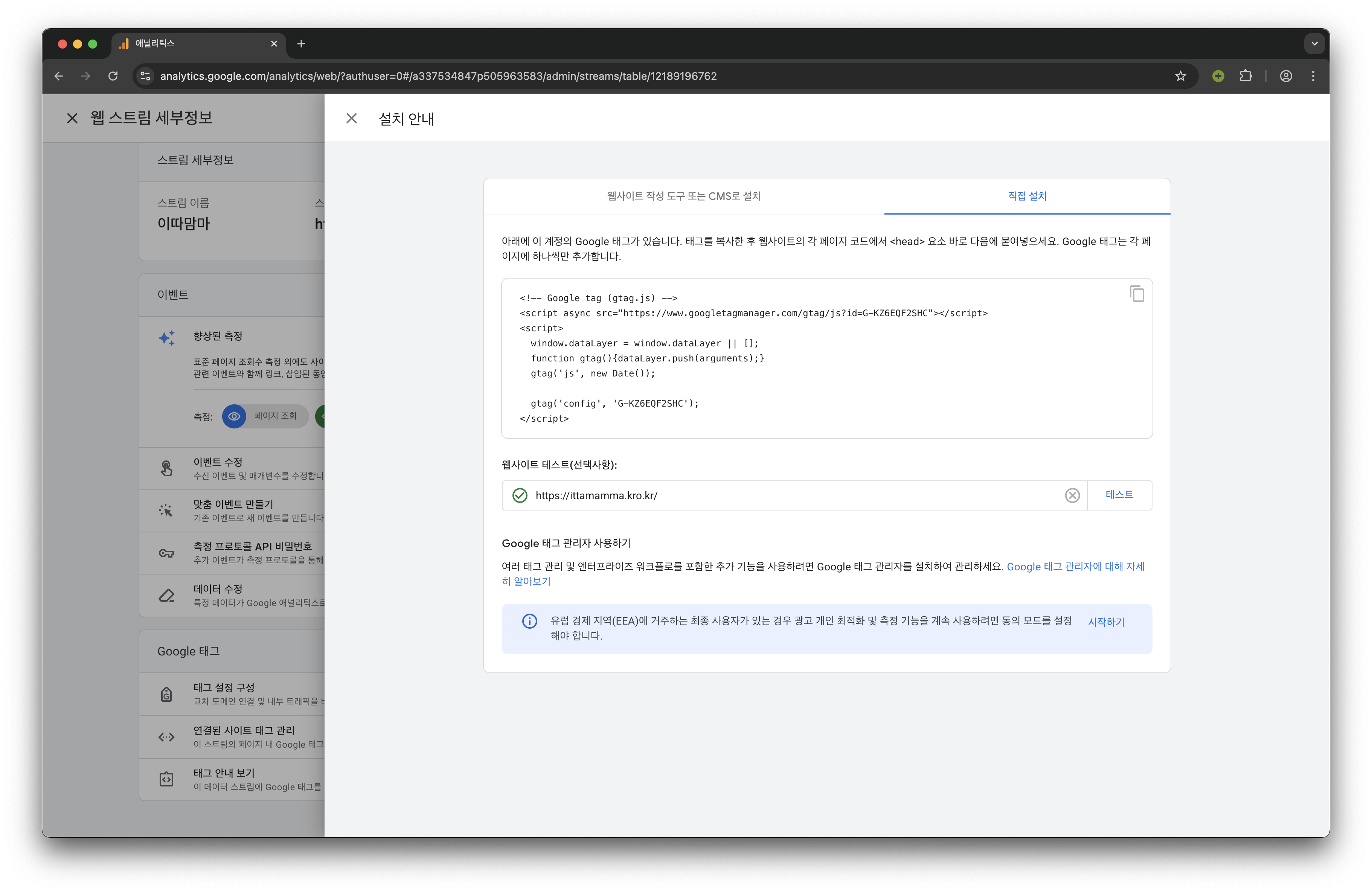Bookmark this page with the star icon

1180,76
